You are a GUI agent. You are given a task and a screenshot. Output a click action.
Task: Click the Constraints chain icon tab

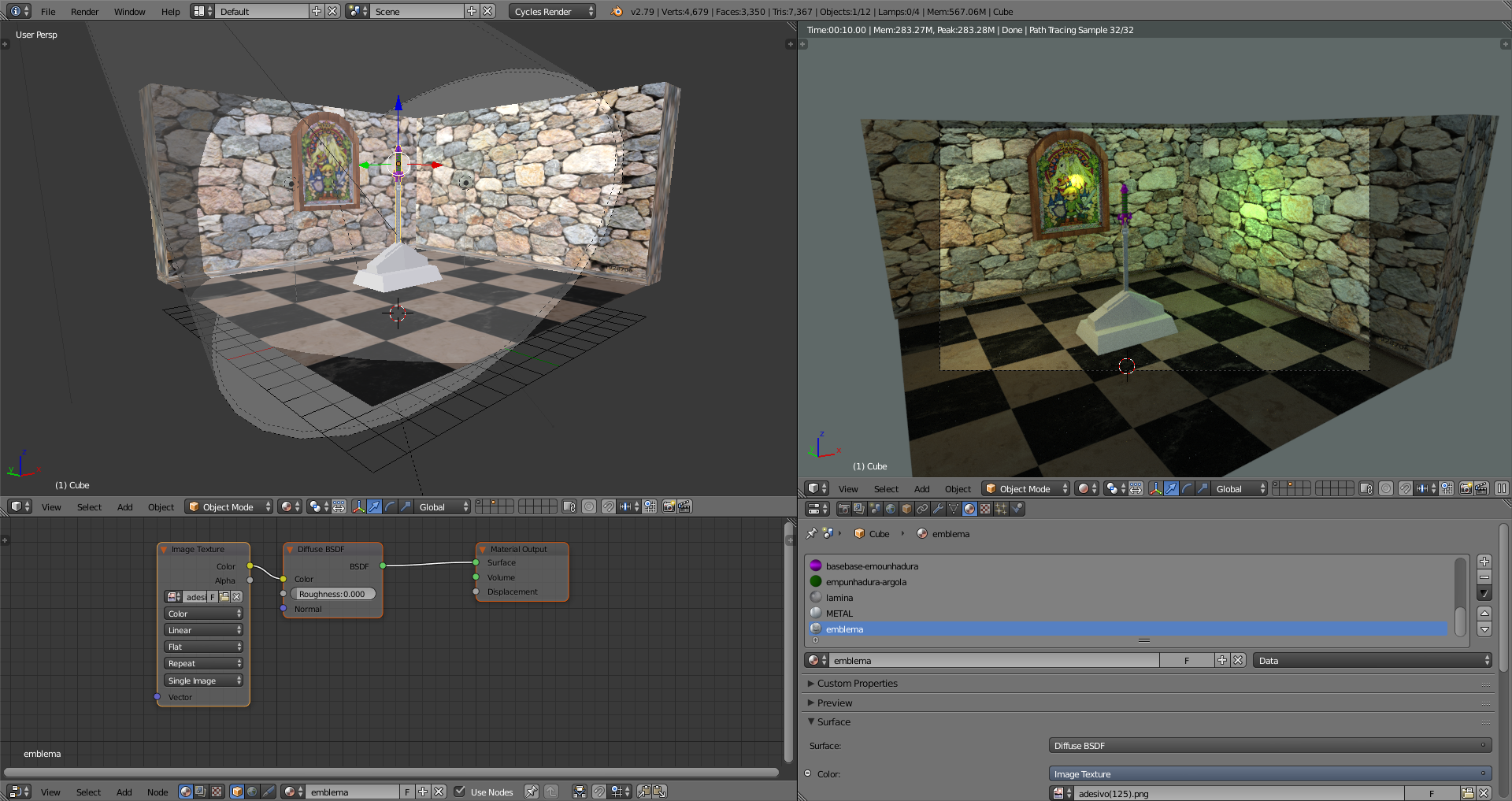pos(922,509)
